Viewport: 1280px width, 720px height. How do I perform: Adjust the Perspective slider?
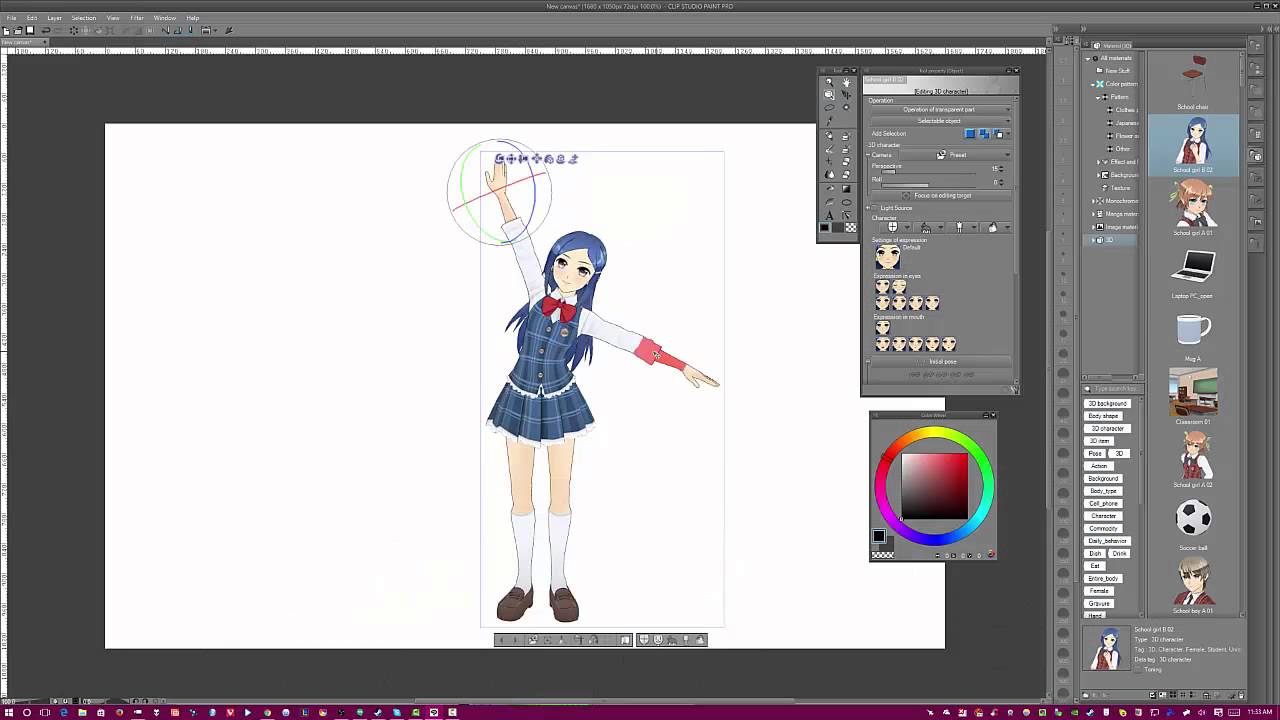point(928,172)
